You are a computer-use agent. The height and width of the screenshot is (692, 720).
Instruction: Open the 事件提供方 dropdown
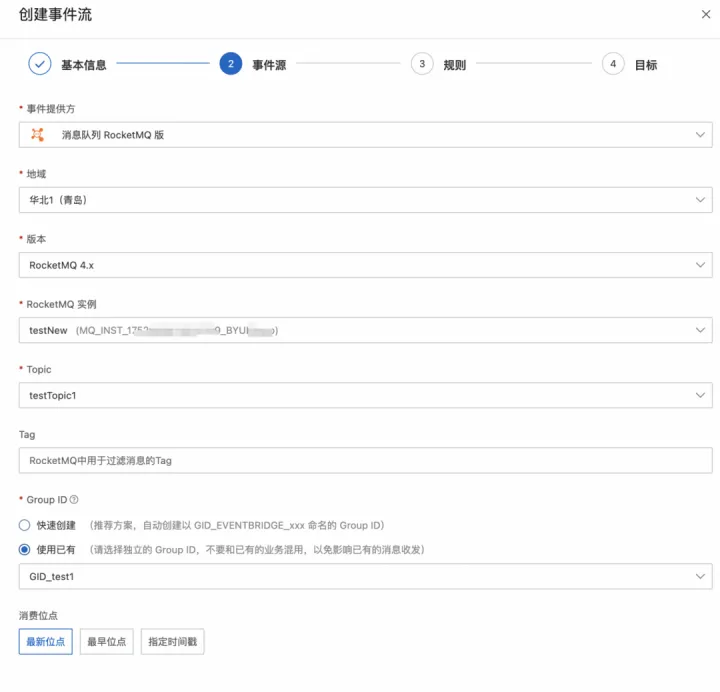pos(366,135)
